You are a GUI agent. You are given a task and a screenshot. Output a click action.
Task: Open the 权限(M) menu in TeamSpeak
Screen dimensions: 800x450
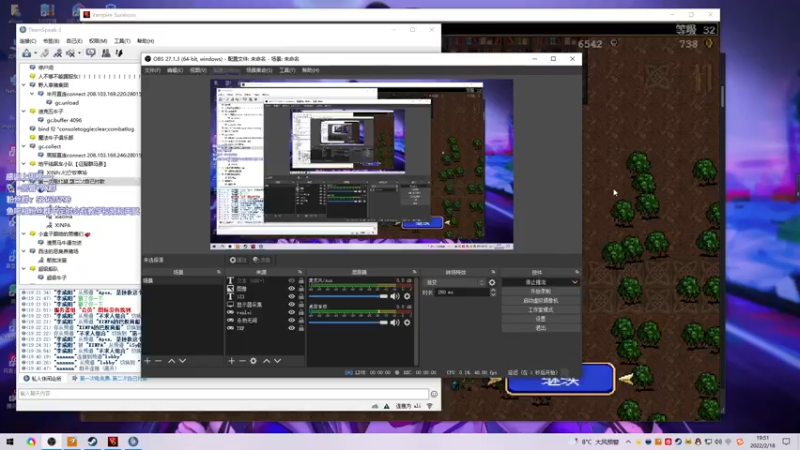point(97,41)
